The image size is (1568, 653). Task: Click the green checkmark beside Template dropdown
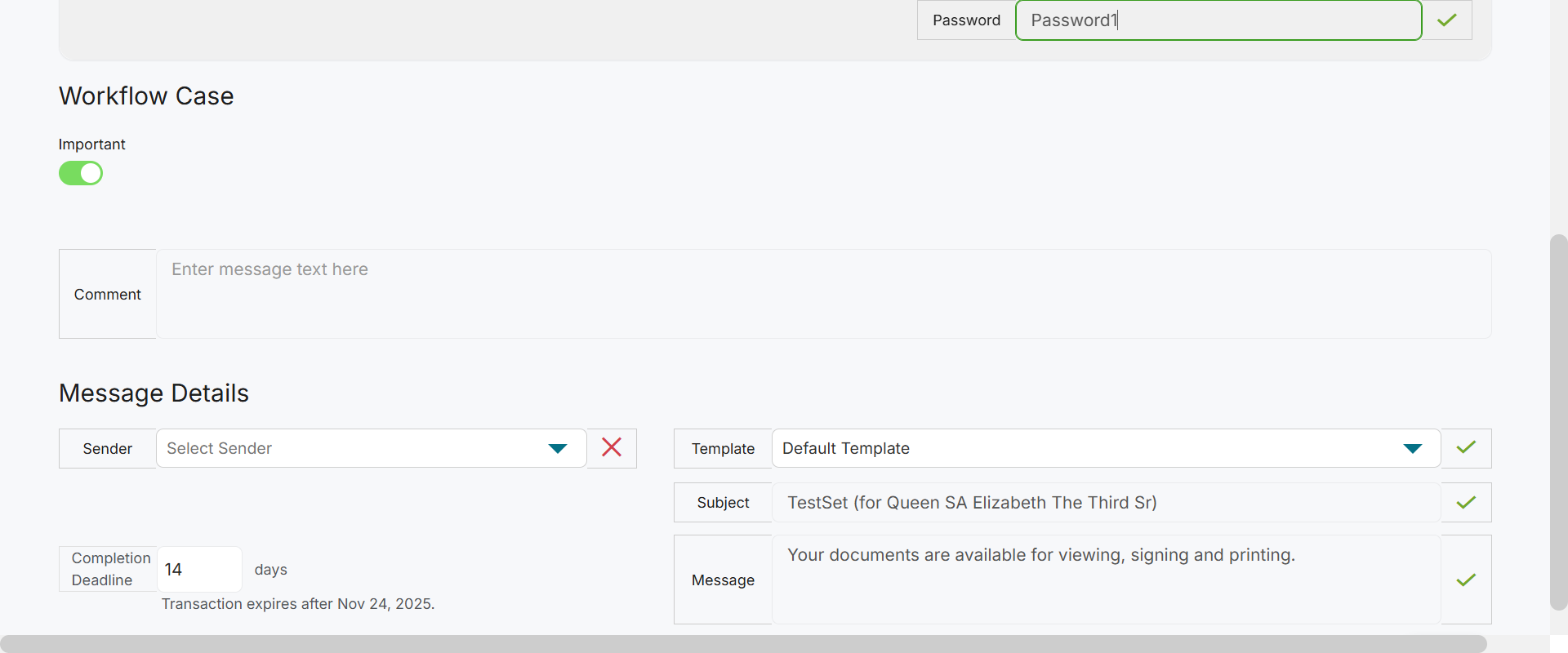click(1466, 447)
